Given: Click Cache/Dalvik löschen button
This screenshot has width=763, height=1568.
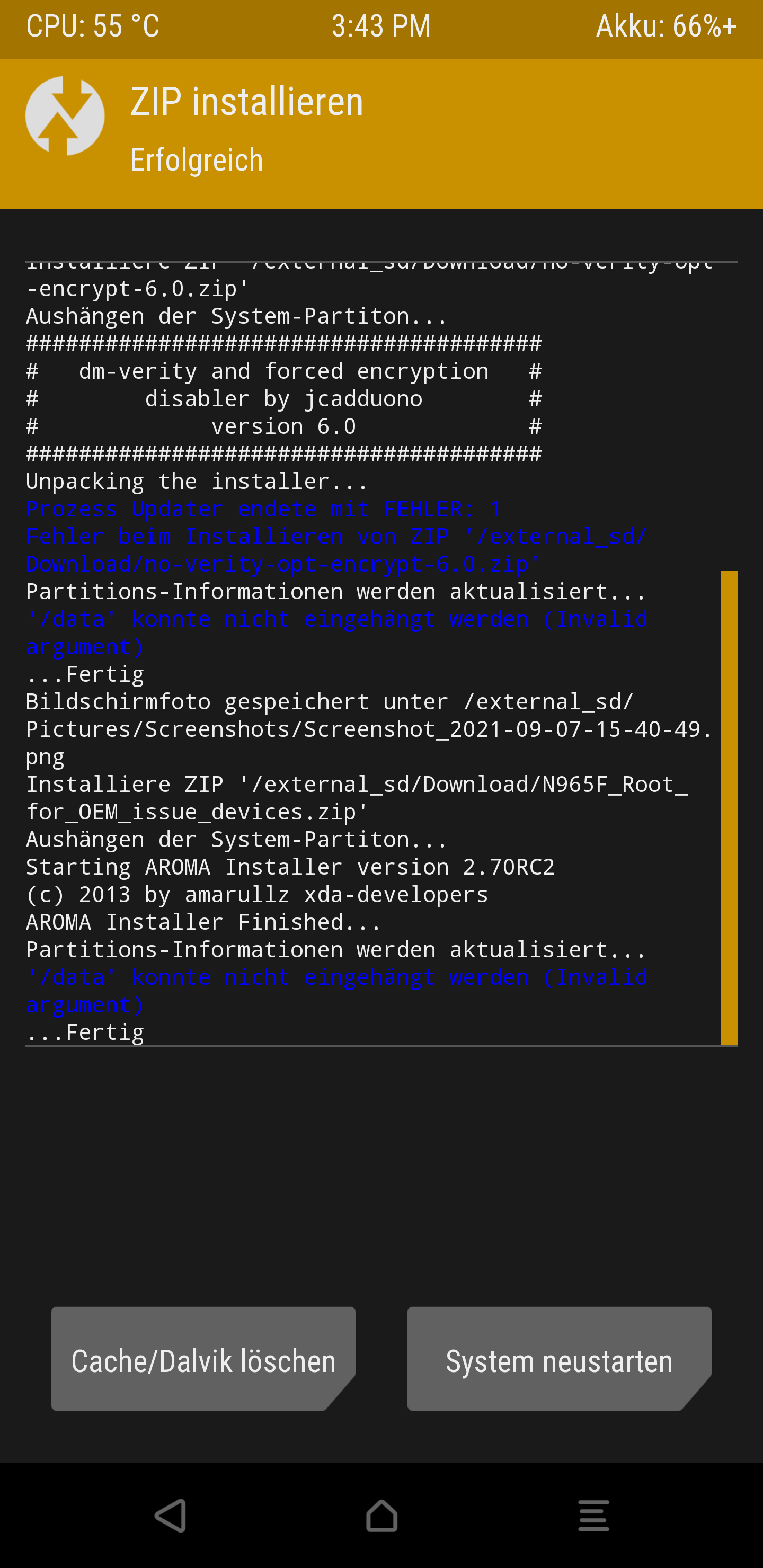Looking at the screenshot, I should tap(203, 1359).
